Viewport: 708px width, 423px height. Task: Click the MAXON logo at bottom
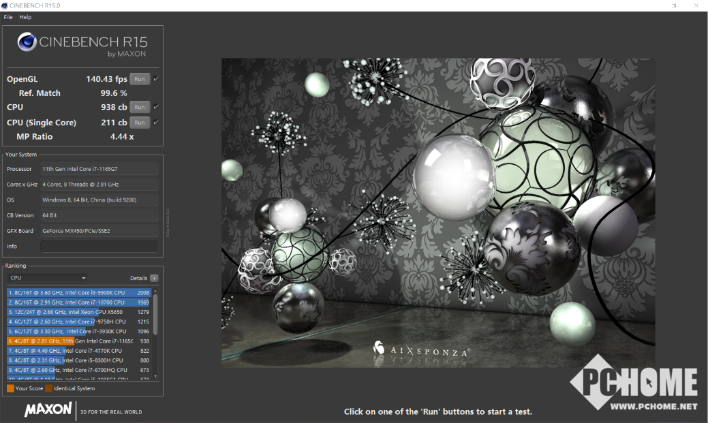pyautogui.click(x=48, y=410)
